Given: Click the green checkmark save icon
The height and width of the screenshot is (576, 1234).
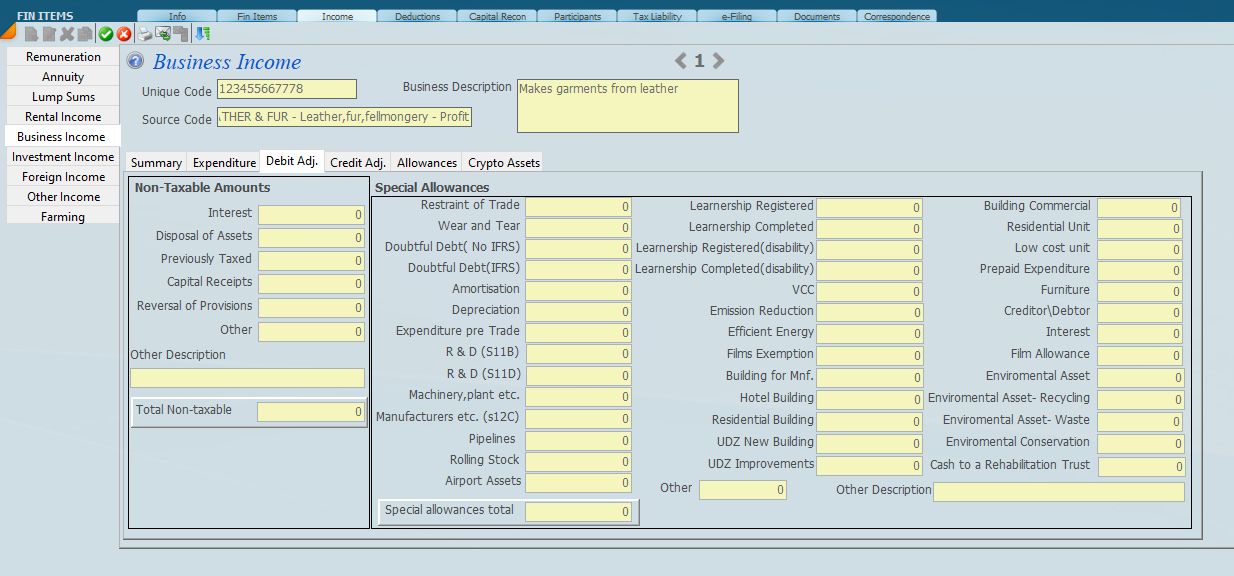Looking at the screenshot, I should pos(106,34).
